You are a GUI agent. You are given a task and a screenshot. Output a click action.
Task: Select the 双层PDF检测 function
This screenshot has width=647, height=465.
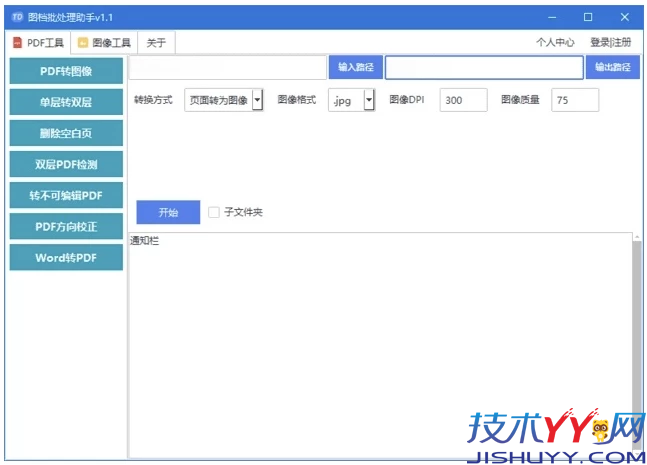coord(66,164)
